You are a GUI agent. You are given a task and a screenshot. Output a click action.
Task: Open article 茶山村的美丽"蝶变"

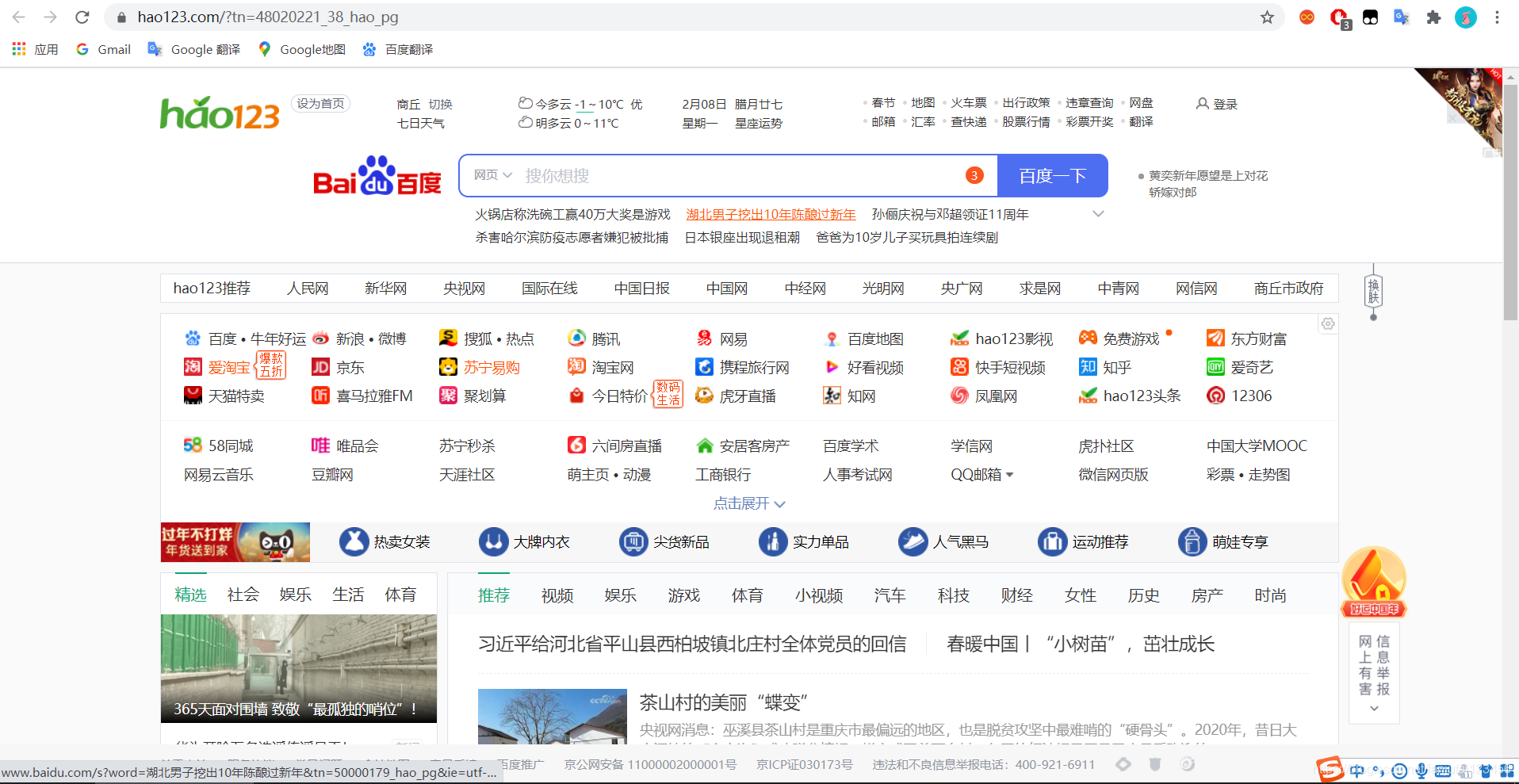(724, 702)
